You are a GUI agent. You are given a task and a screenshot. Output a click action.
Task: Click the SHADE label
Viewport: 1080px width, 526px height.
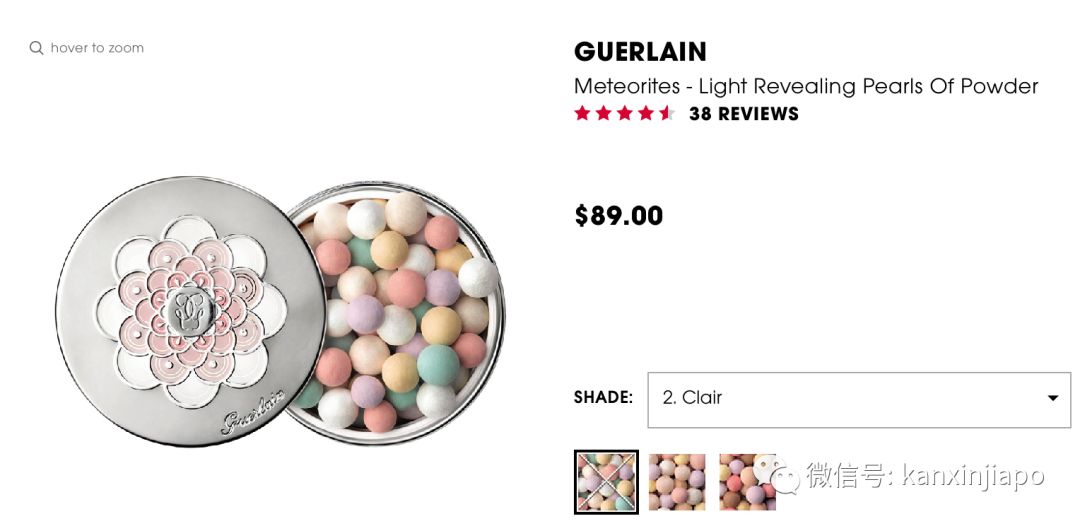[x=603, y=398]
